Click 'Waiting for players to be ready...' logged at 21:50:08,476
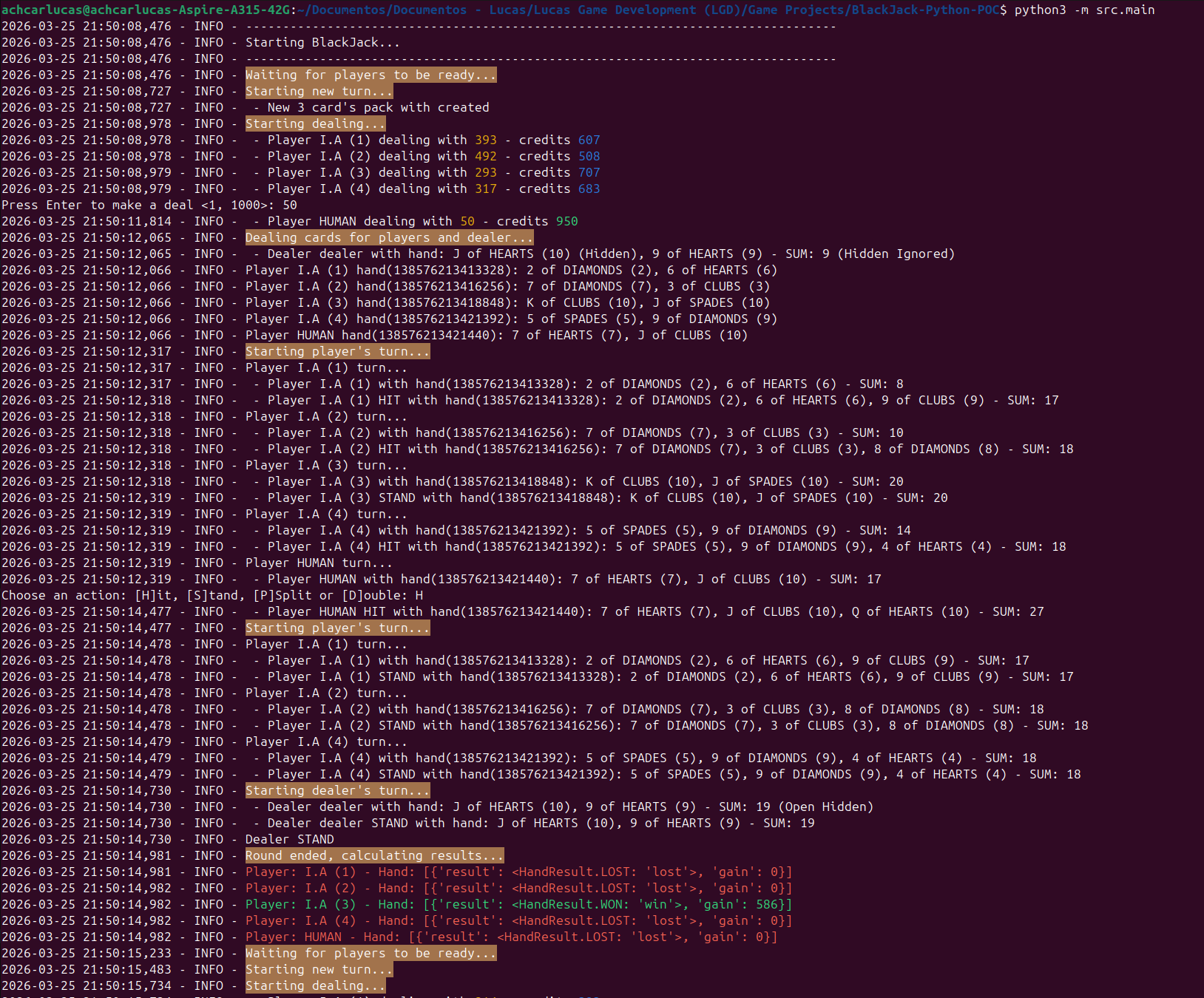 click(371, 75)
